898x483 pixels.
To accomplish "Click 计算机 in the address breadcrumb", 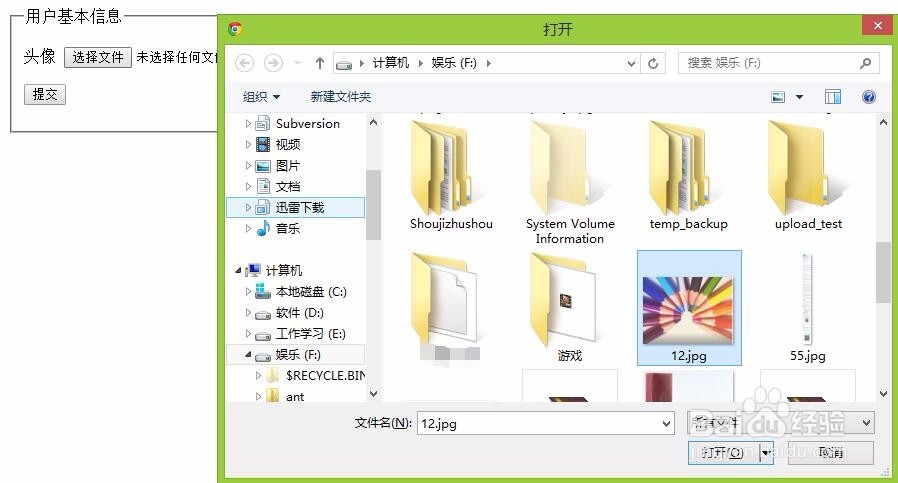I will point(391,63).
